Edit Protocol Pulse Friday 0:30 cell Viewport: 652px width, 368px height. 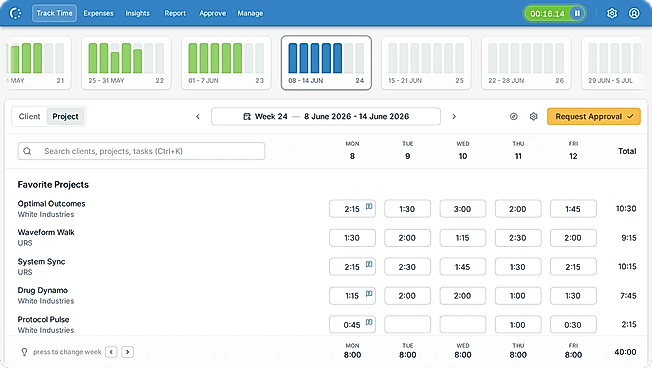[x=573, y=324]
